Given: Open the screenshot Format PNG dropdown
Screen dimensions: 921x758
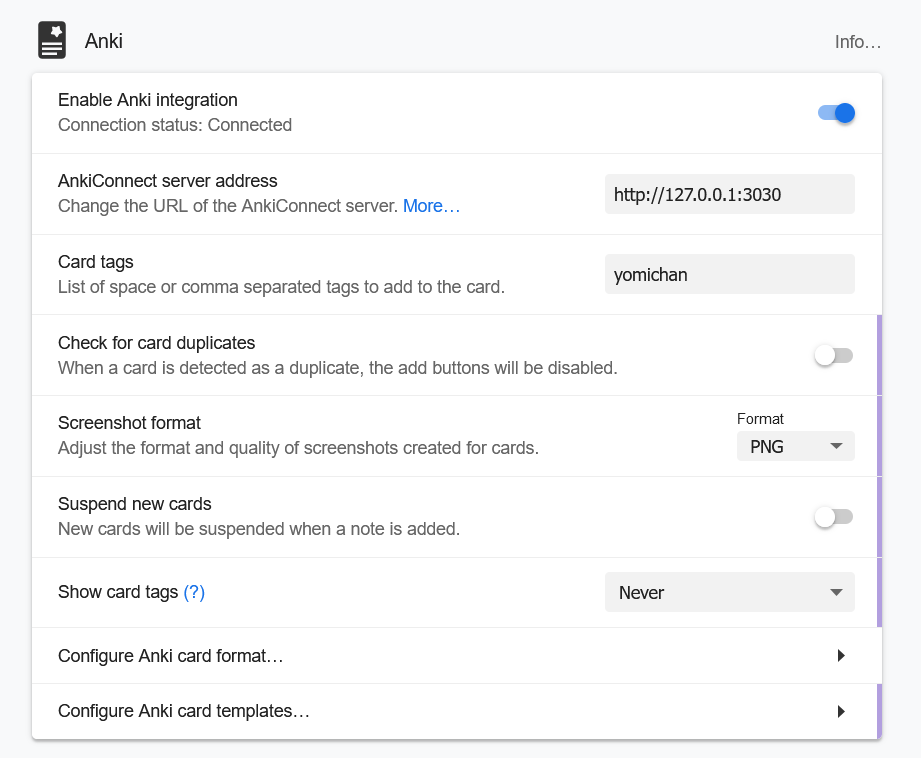Looking at the screenshot, I should click(795, 447).
